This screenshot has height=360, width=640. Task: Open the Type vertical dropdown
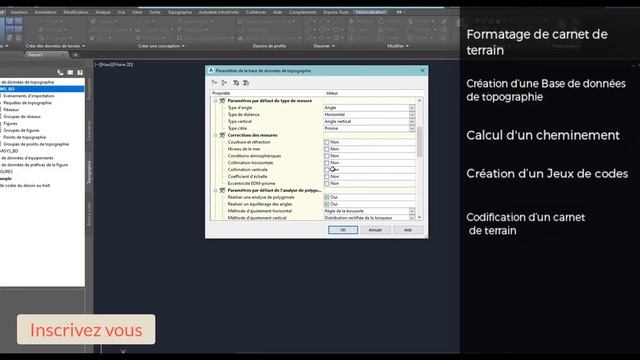point(412,122)
